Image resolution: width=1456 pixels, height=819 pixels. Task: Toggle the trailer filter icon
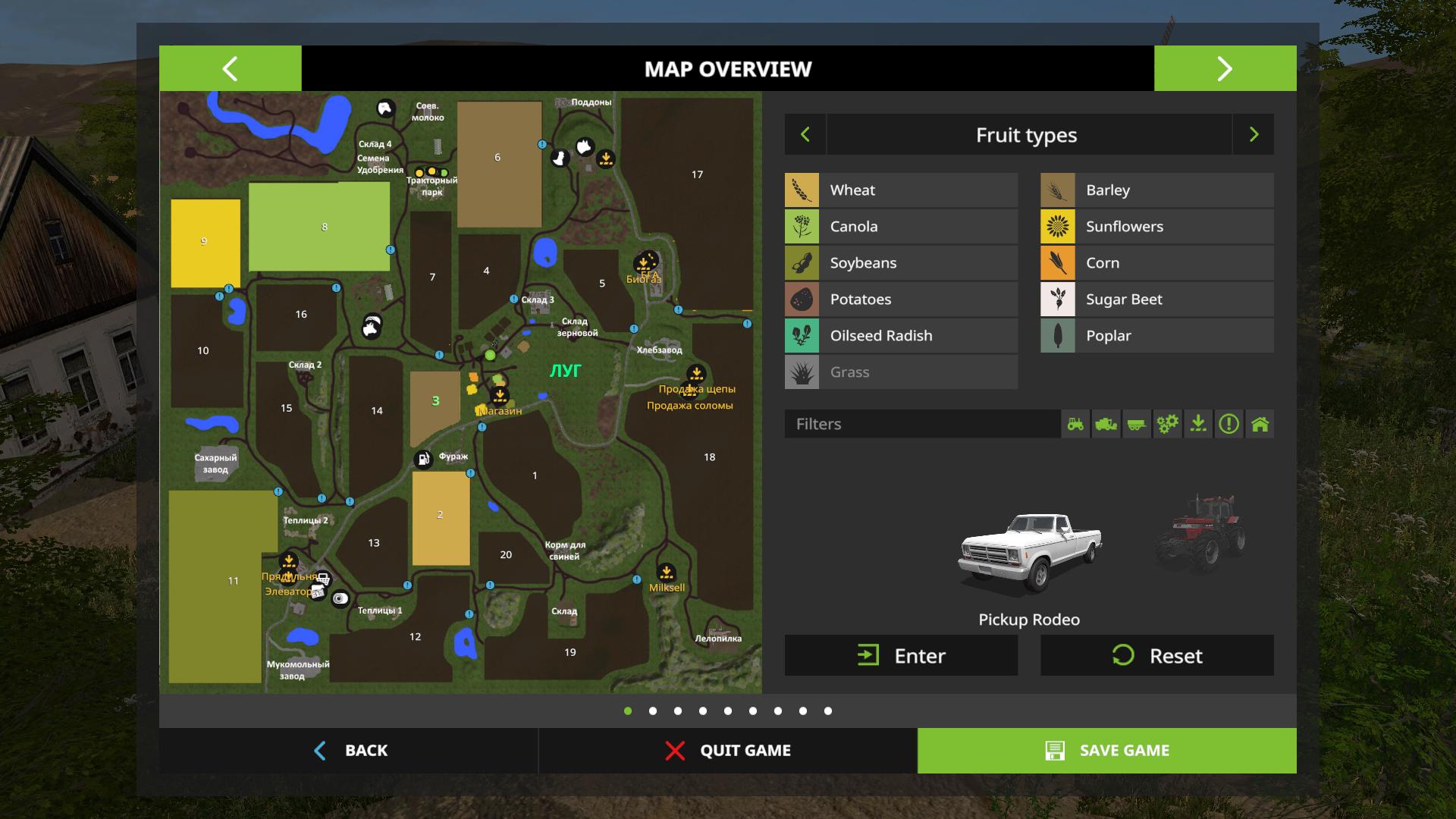click(1137, 424)
